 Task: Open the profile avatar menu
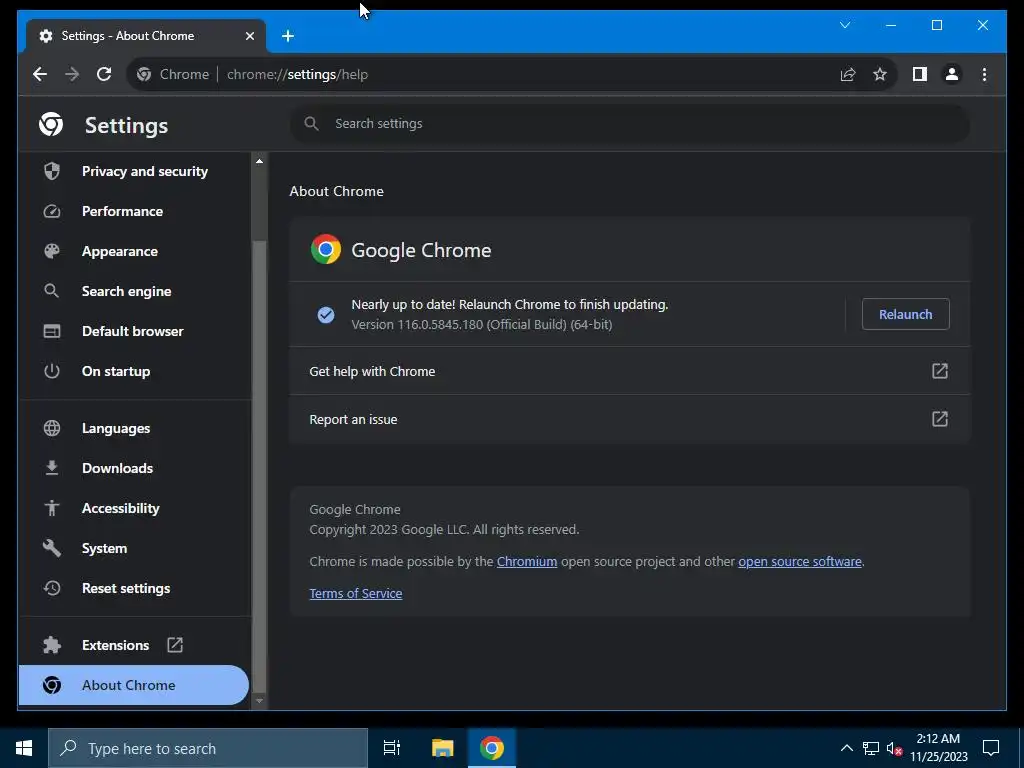pos(952,74)
